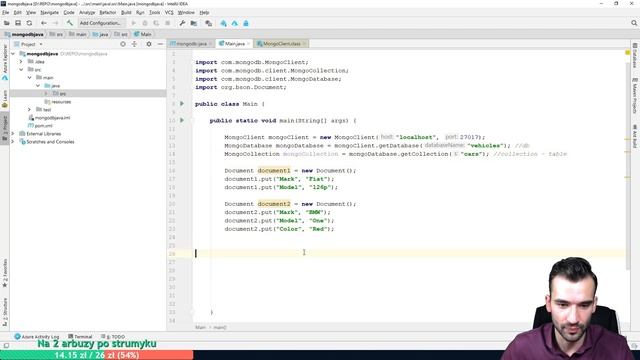The image size is (640, 360).
Task: Click the highlighted document1 variable declaration
Action: pos(274,171)
